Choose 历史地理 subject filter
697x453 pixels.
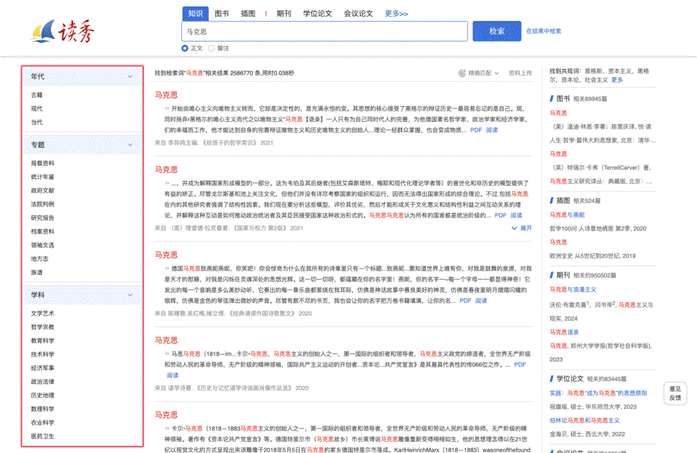pyautogui.click(x=43, y=395)
